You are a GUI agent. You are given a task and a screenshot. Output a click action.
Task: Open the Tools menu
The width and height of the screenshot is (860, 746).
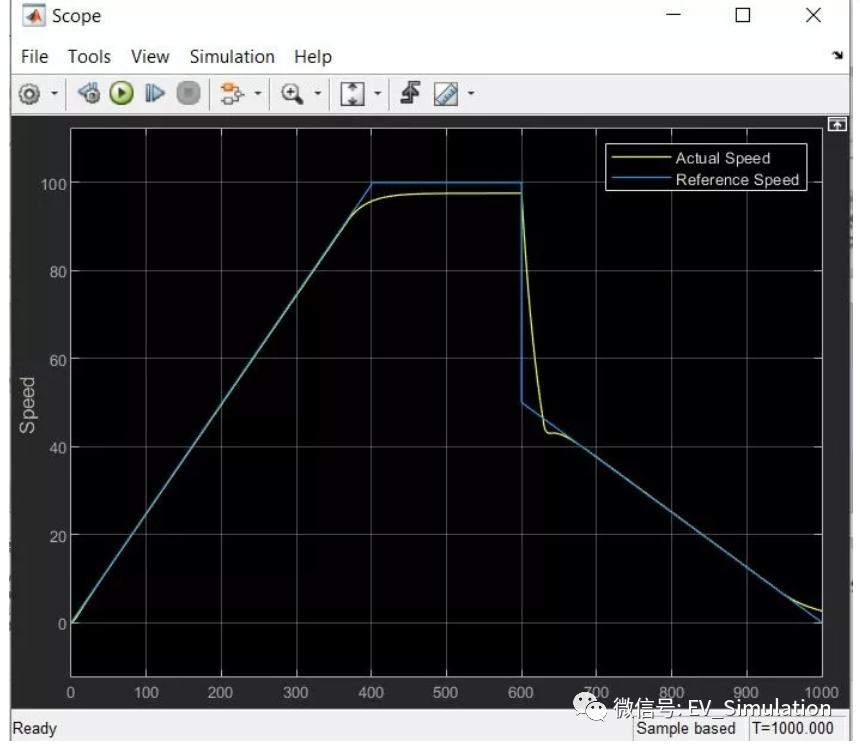[x=88, y=57]
